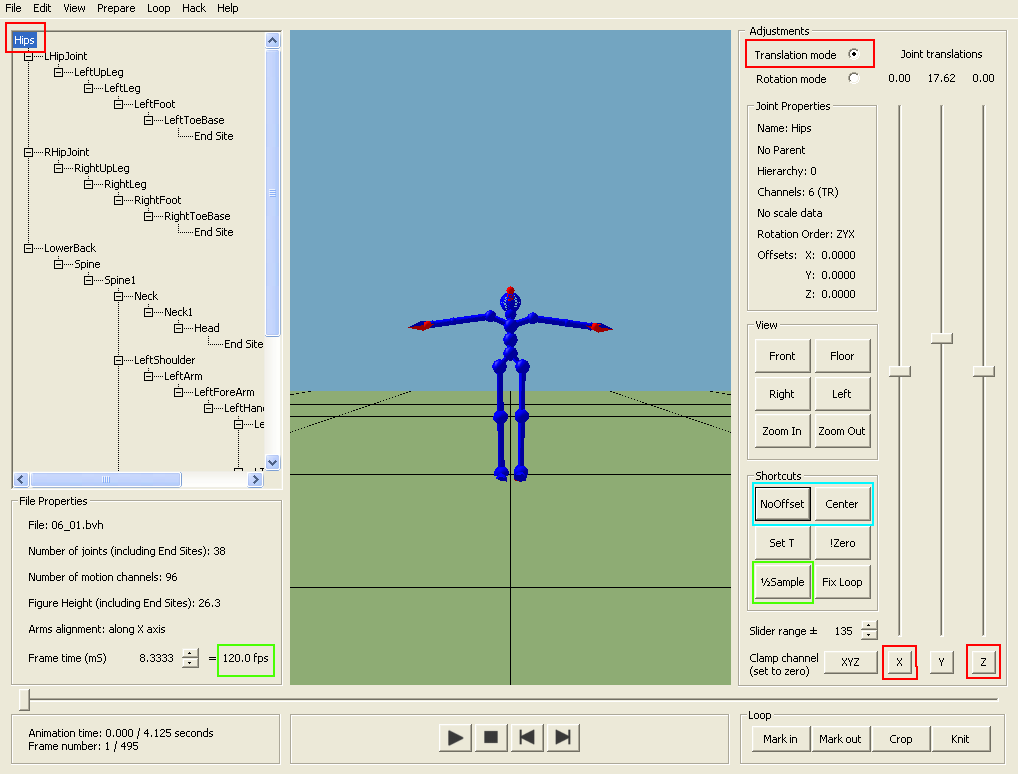Clamp all channels with XYZ button

click(x=850, y=662)
